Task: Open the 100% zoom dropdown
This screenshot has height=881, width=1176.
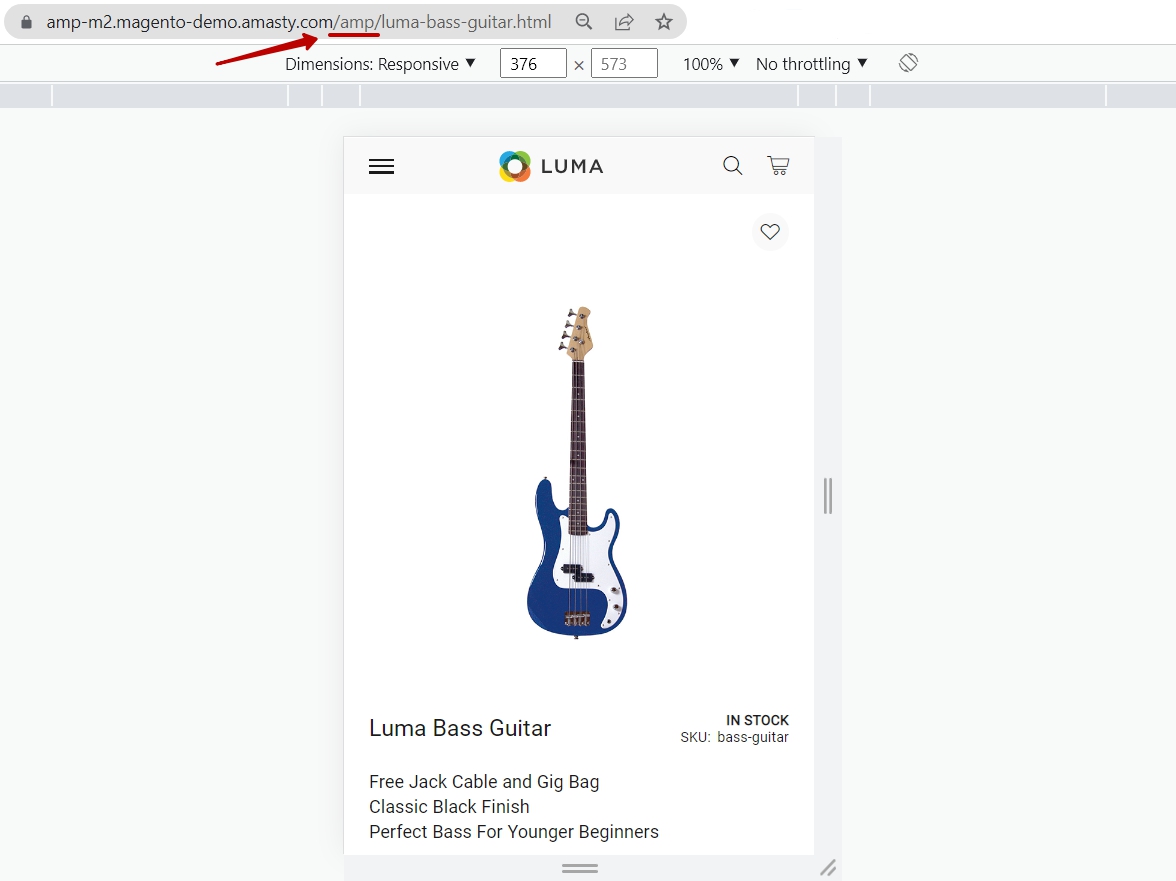Action: (x=711, y=64)
